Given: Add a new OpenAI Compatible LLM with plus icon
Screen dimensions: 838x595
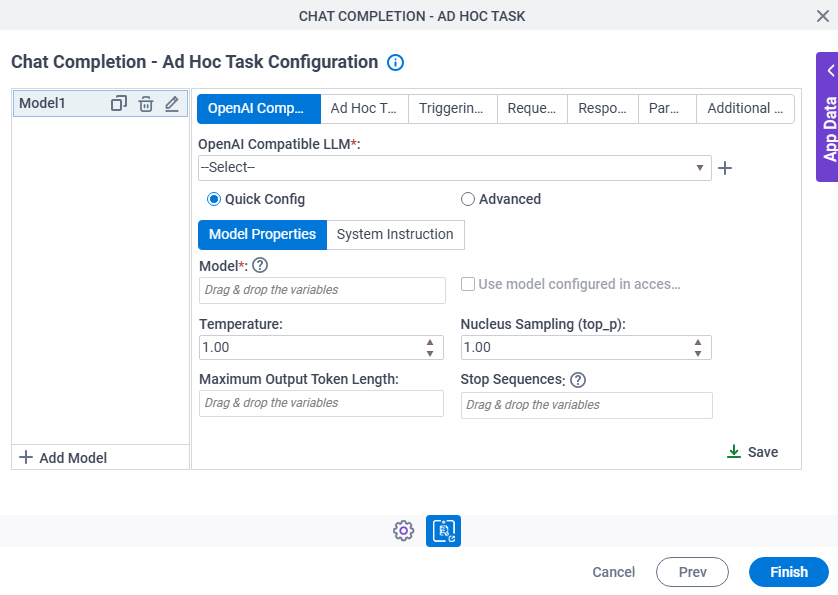Looking at the screenshot, I should (725, 168).
